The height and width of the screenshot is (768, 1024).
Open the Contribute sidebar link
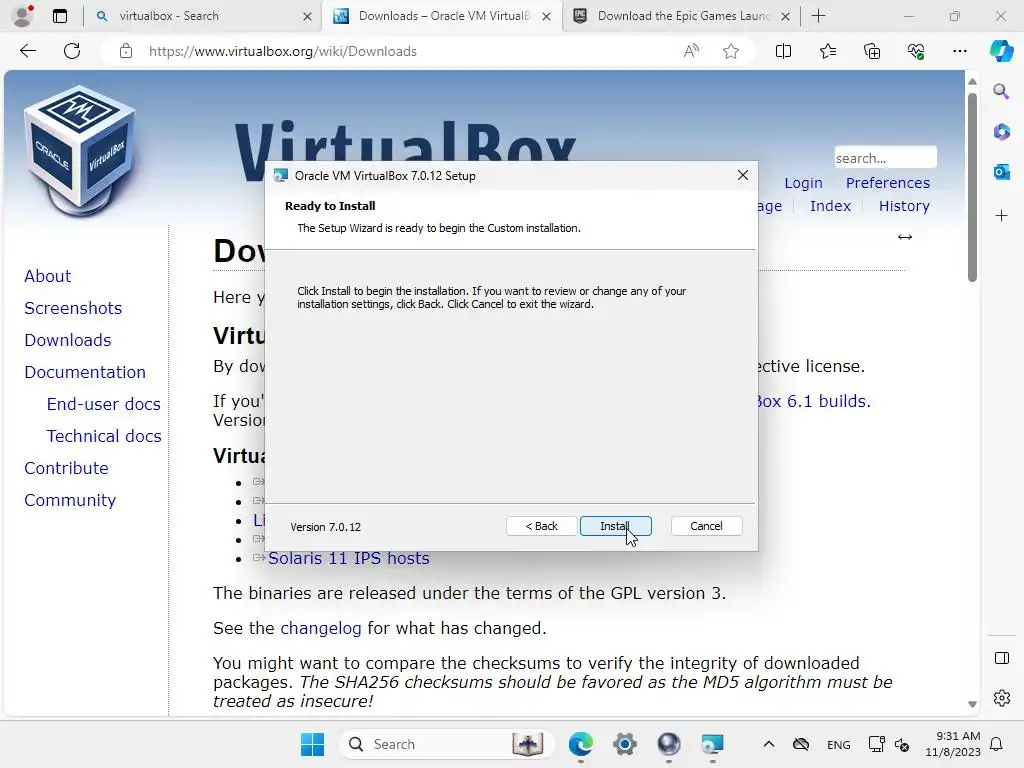point(66,468)
